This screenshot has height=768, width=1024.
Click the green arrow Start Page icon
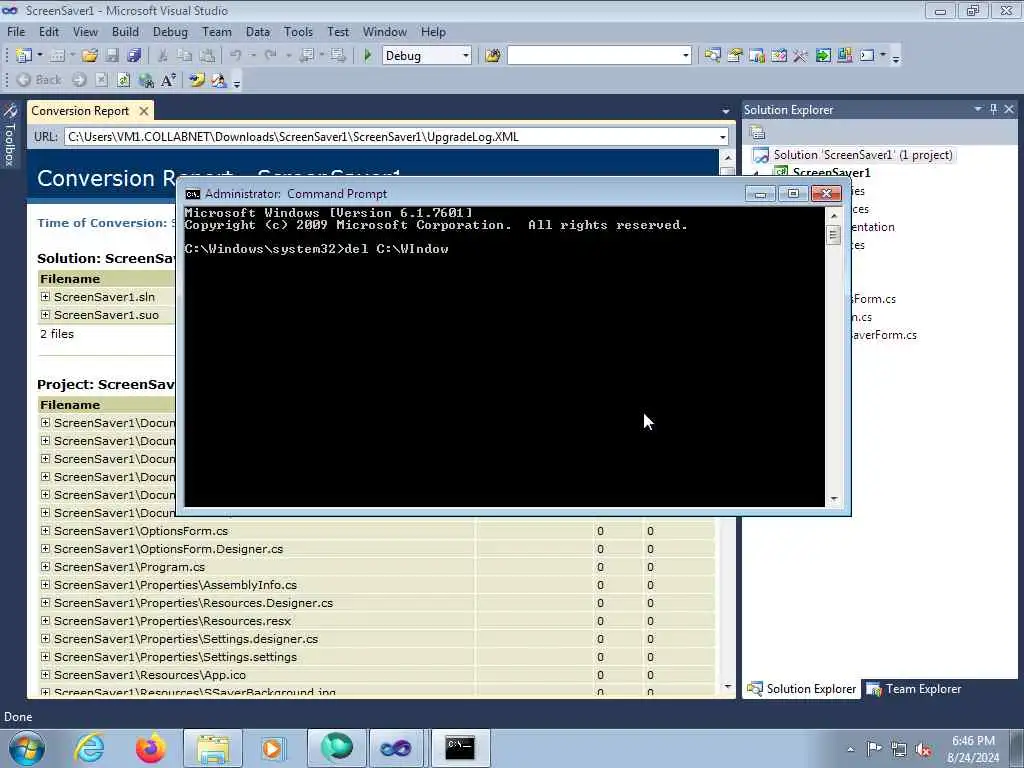[x=823, y=56]
